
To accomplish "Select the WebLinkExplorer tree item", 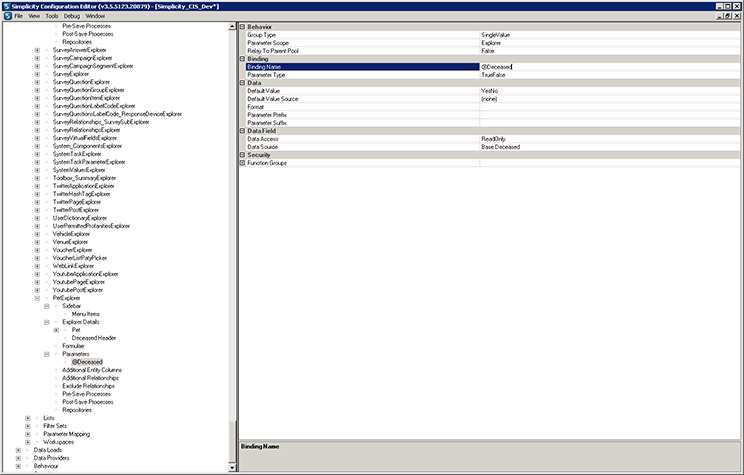I will [73, 266].
